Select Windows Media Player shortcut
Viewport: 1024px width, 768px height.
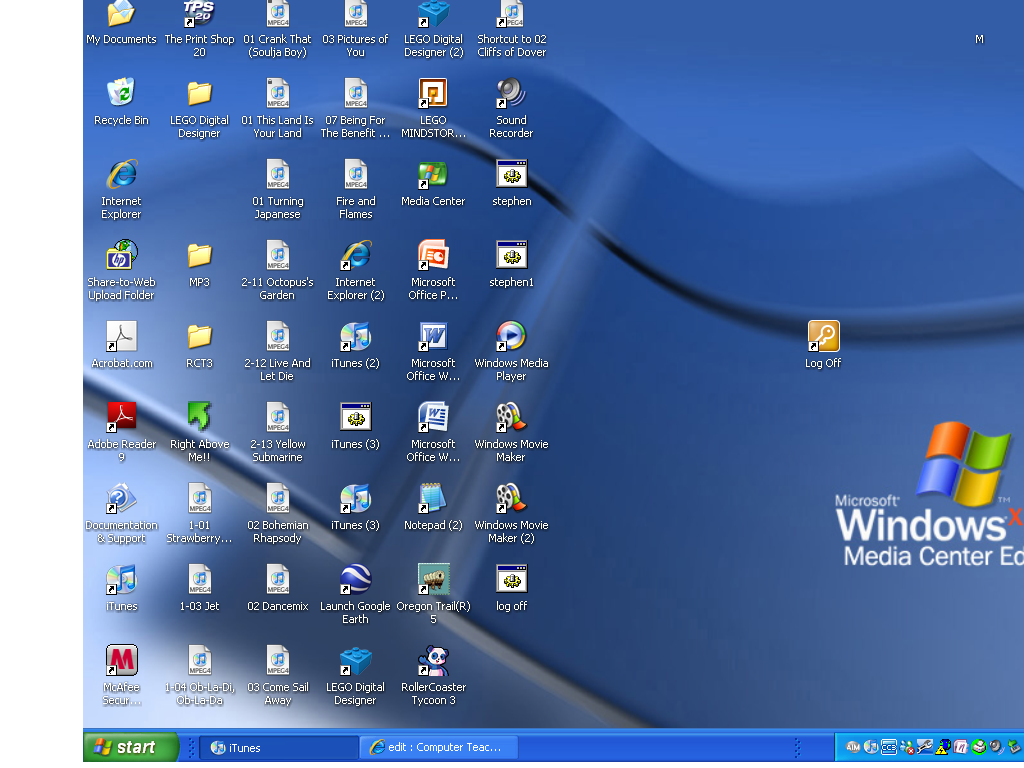coord(511,351)
